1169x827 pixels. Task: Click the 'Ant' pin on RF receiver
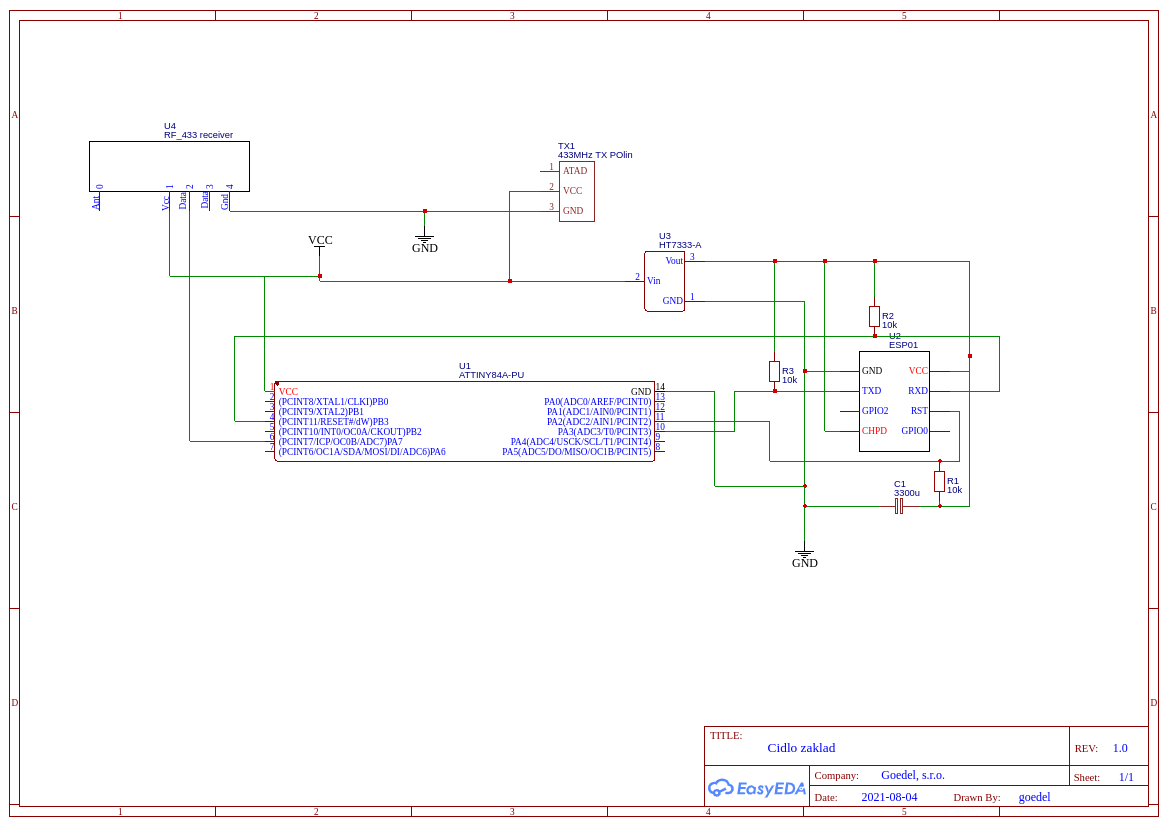click(95, 202)
